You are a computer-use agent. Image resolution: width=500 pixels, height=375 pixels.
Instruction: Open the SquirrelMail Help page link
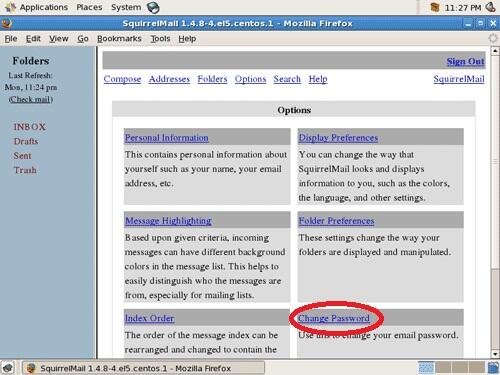(x=318, y=79)
